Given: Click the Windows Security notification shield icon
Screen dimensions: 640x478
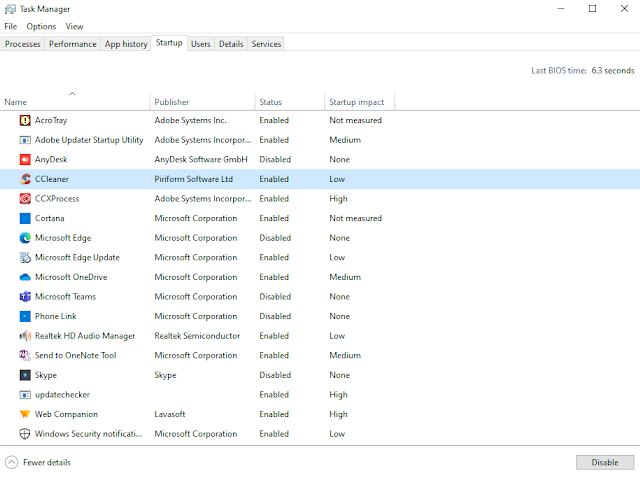Looking at the screenshot, I should pyautogui.click(x=25, y=434).
